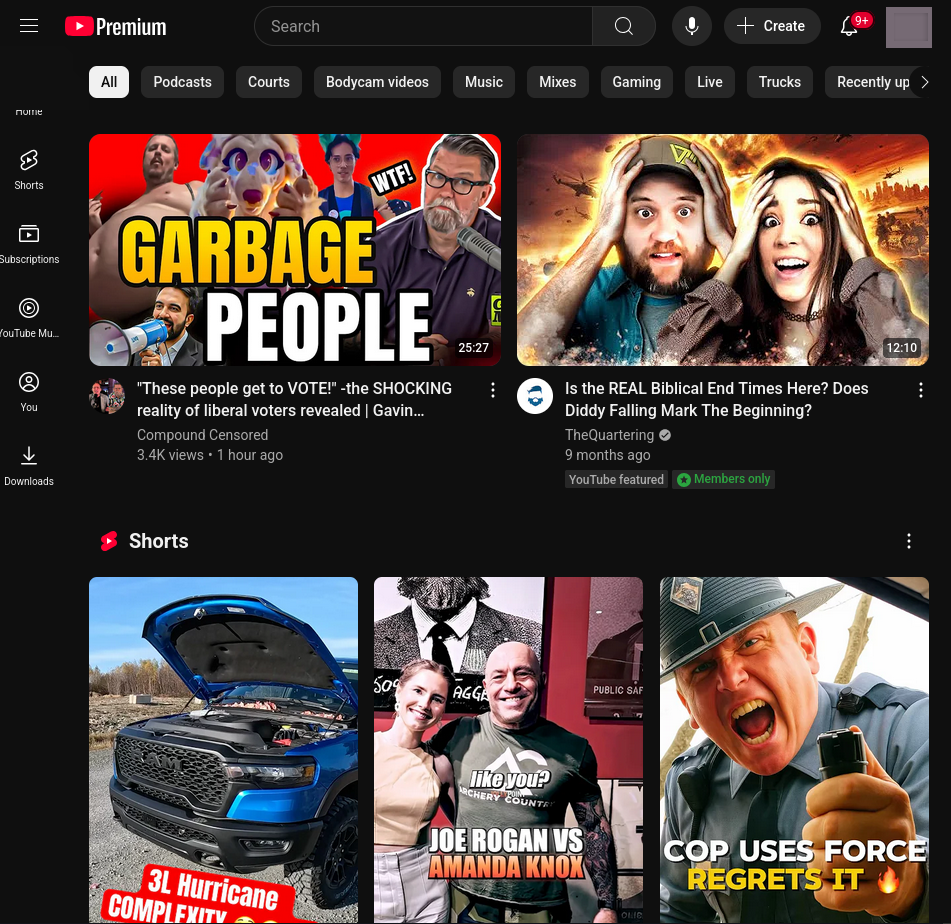Play the GARBAGE PEOPLE video thumbnail
The height and width of the screenshot is (924, 951).
tap(295, 250)
